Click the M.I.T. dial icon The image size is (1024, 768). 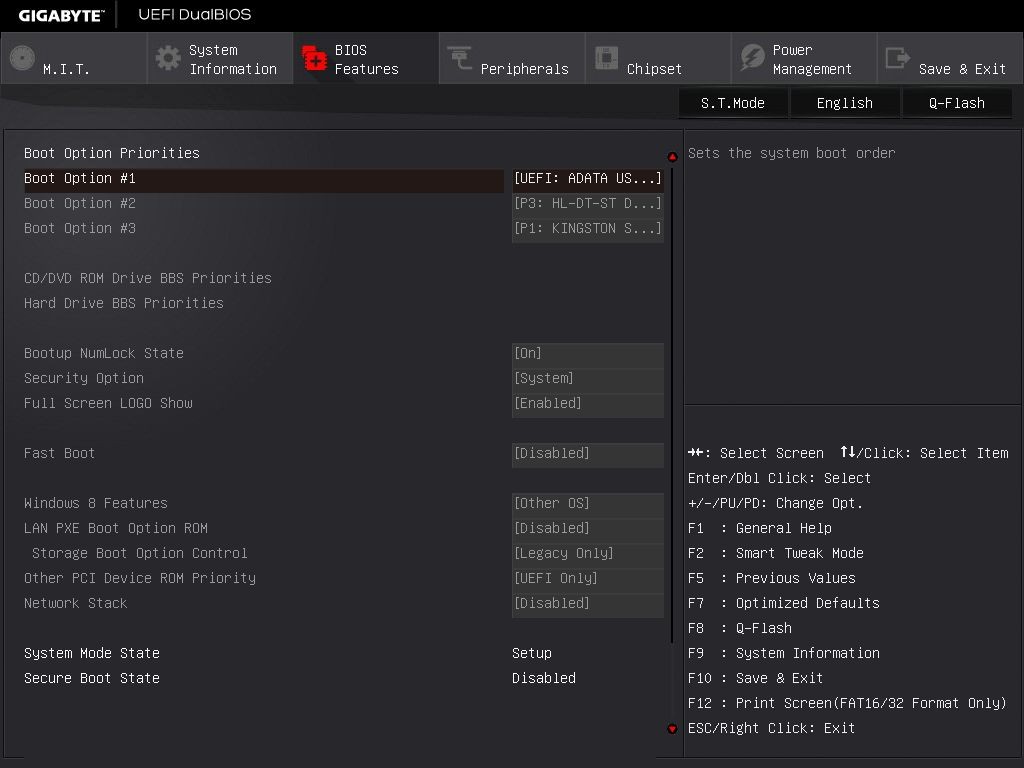pyautogui.click(x=22, y=58)
